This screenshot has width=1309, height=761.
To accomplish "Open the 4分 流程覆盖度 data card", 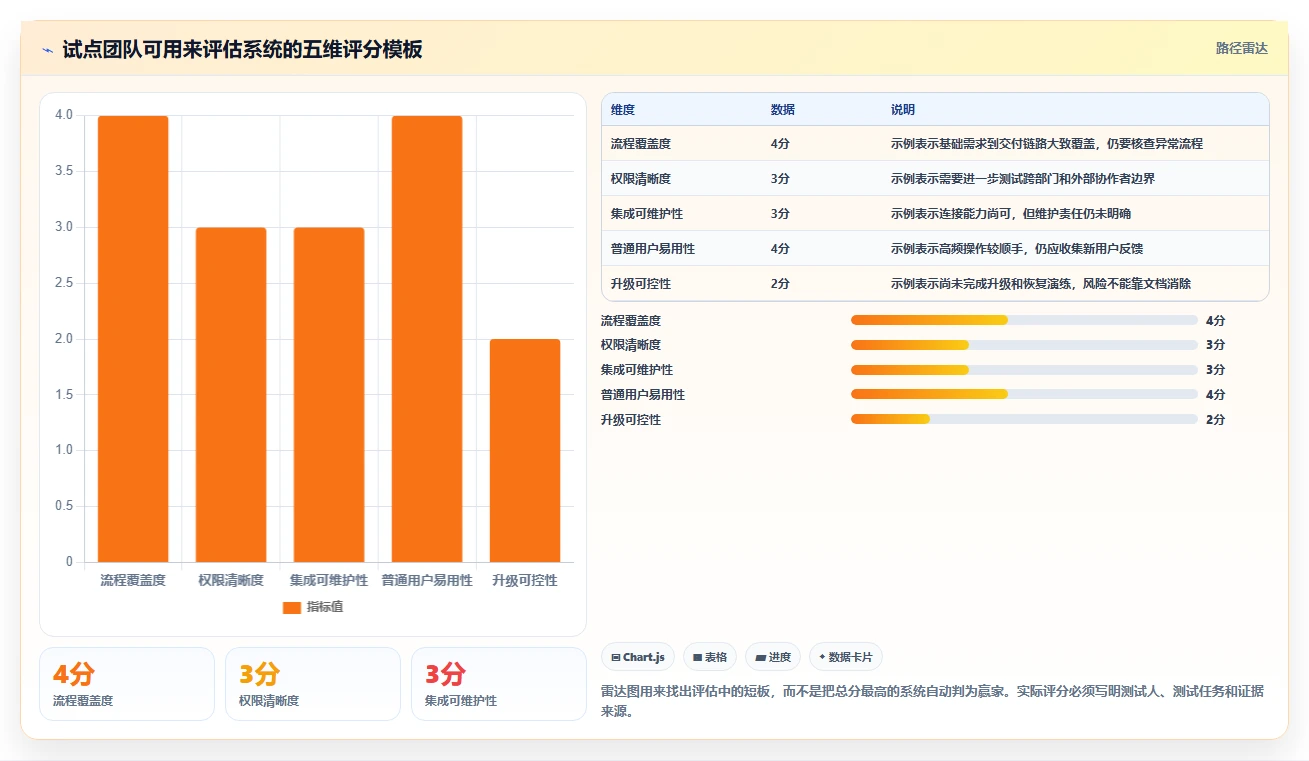I will coord(127,684).
